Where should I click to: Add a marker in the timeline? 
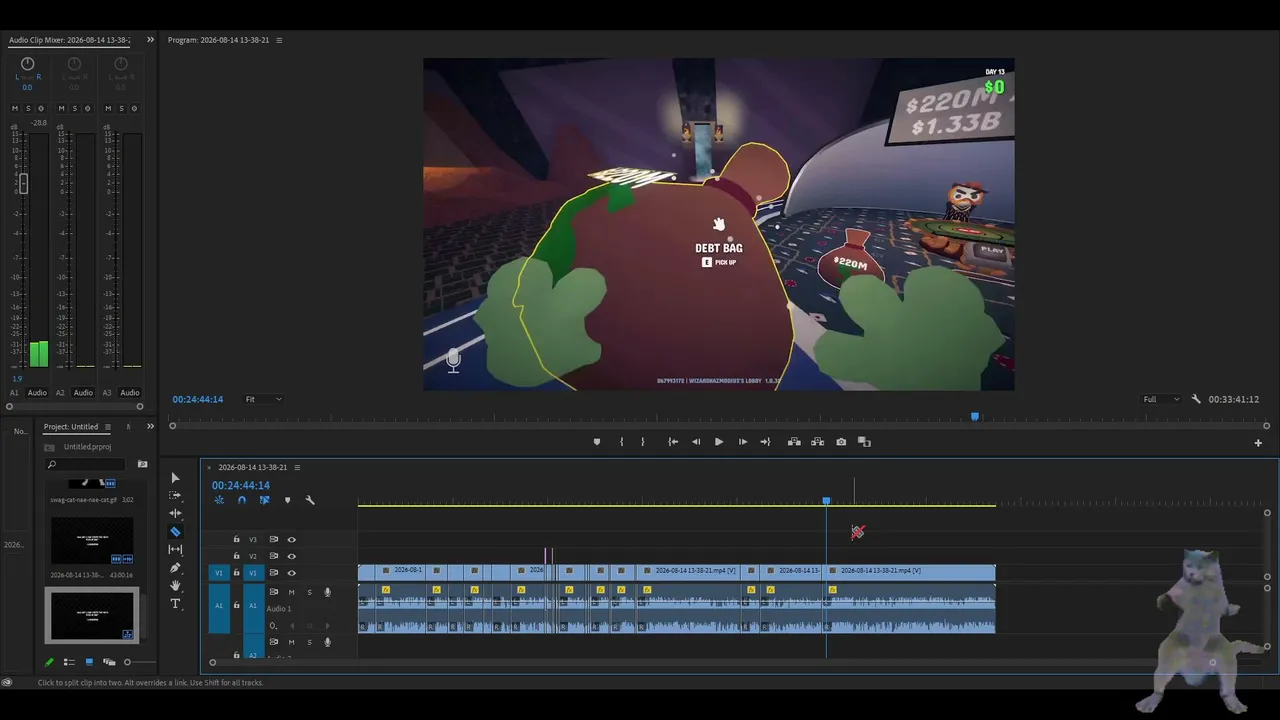click(x=287, y=500)
